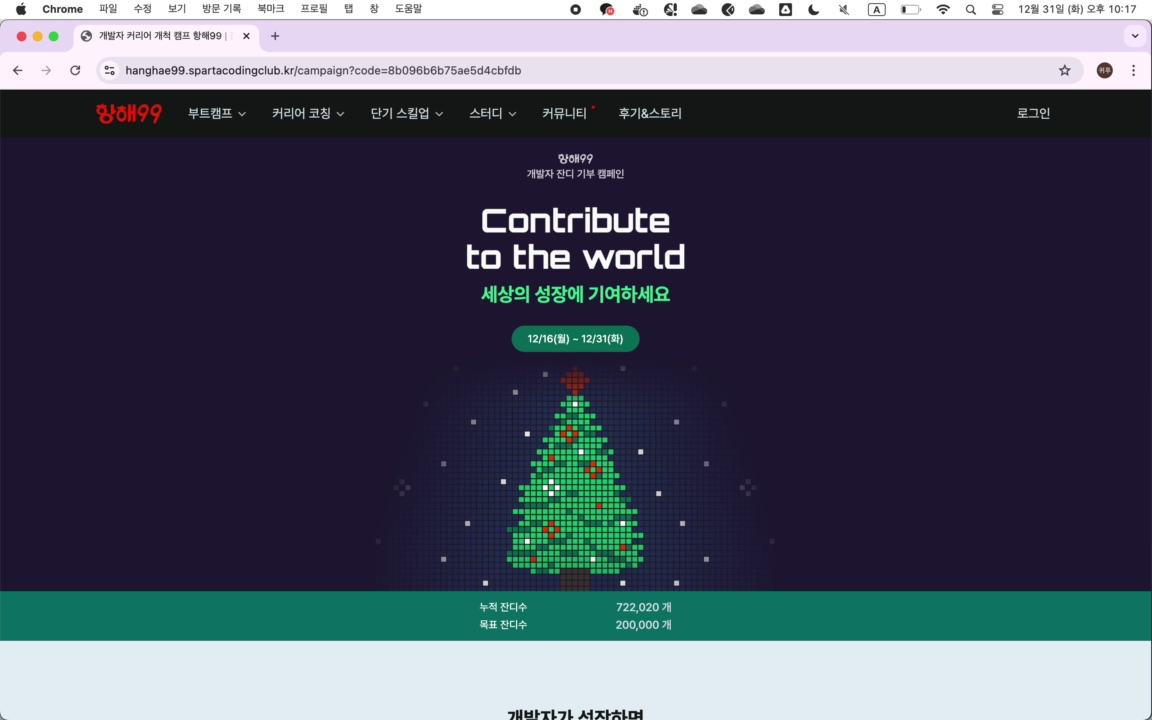This screenshot has width=1152, height=720.
Task: Open Wi-Fi status menu
Action: [x=943, y=10]
